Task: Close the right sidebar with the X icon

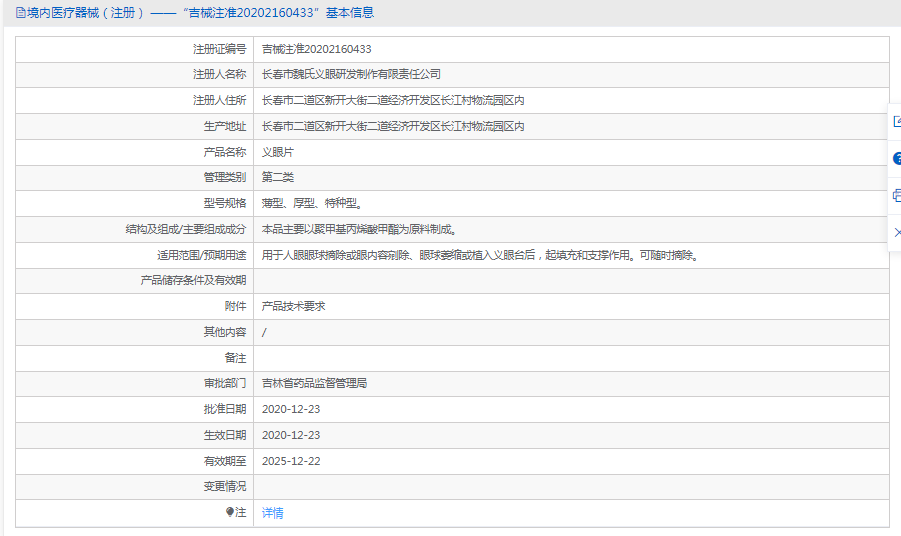Action: (x=897, y=232)
